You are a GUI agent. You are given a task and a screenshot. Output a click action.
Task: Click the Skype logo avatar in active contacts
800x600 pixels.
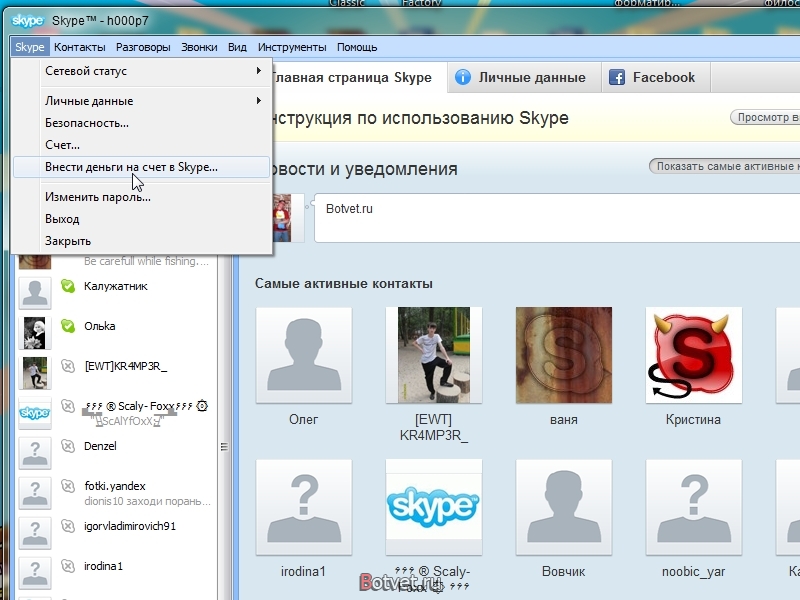point(434,507)
